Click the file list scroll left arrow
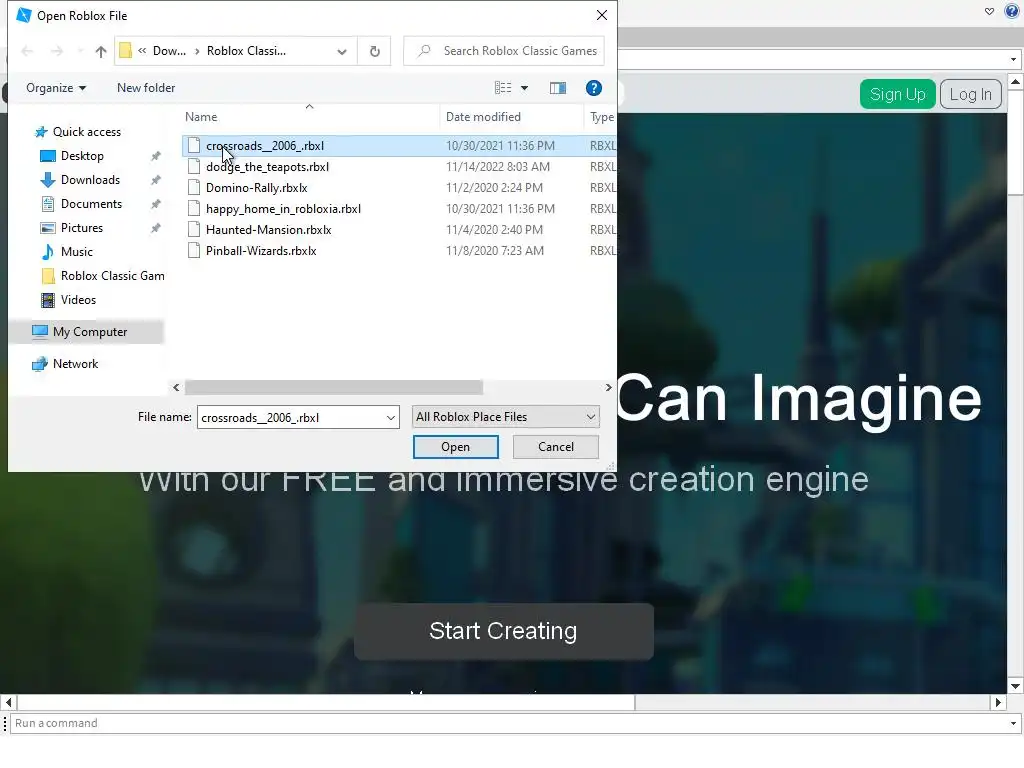The height and width of the screenshot is (768, 1024). [x=176, y=387]
